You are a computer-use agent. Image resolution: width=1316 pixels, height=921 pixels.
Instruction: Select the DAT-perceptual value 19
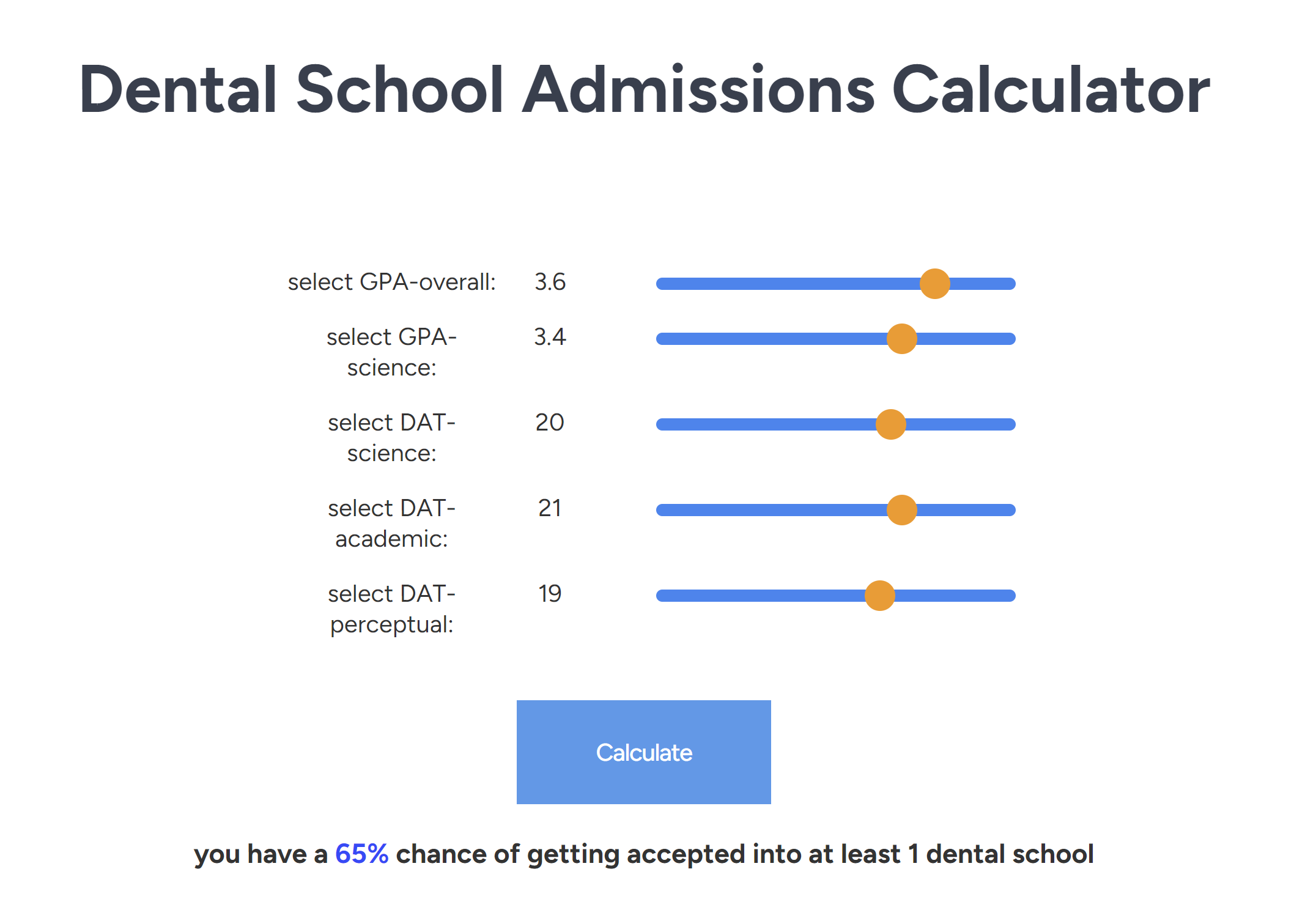549,594
